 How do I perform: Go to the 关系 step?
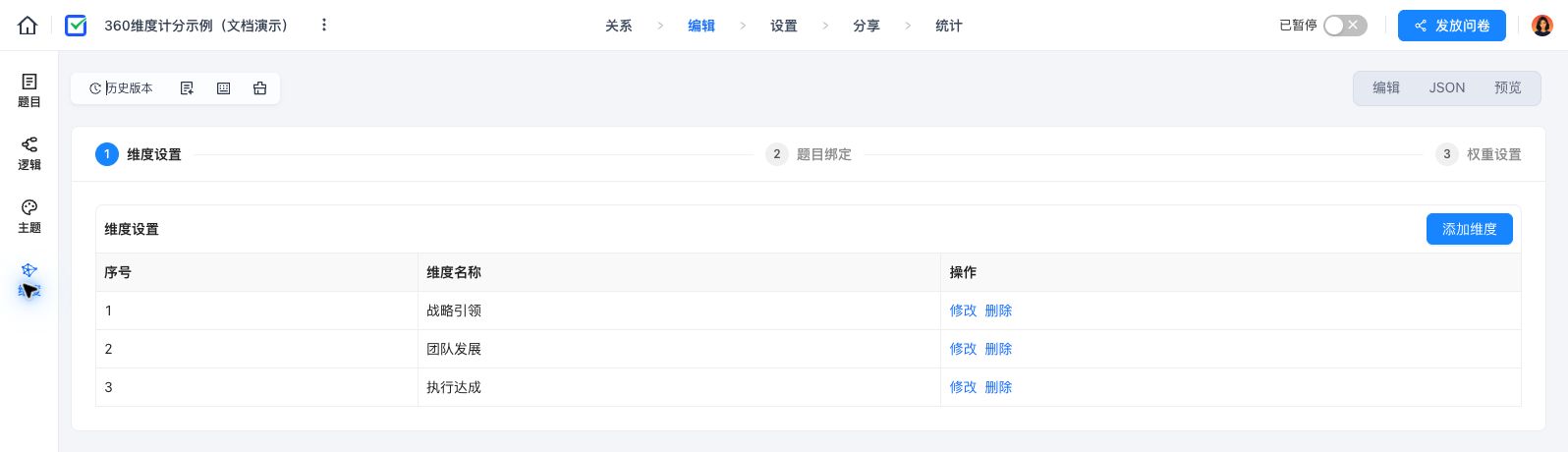[x=619, y=26]
